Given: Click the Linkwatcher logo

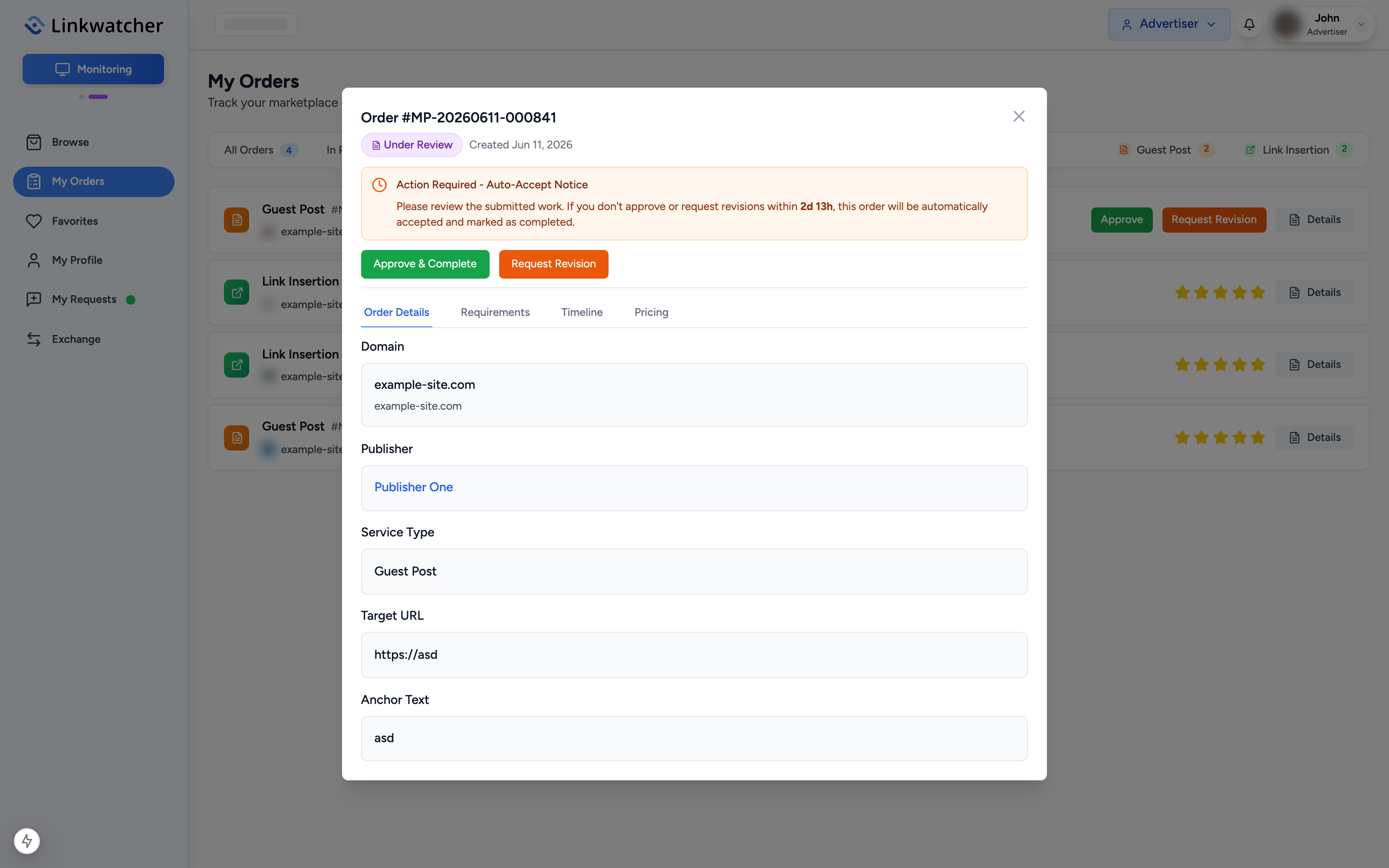Looking at the screenshot, I should click(94, 25).
